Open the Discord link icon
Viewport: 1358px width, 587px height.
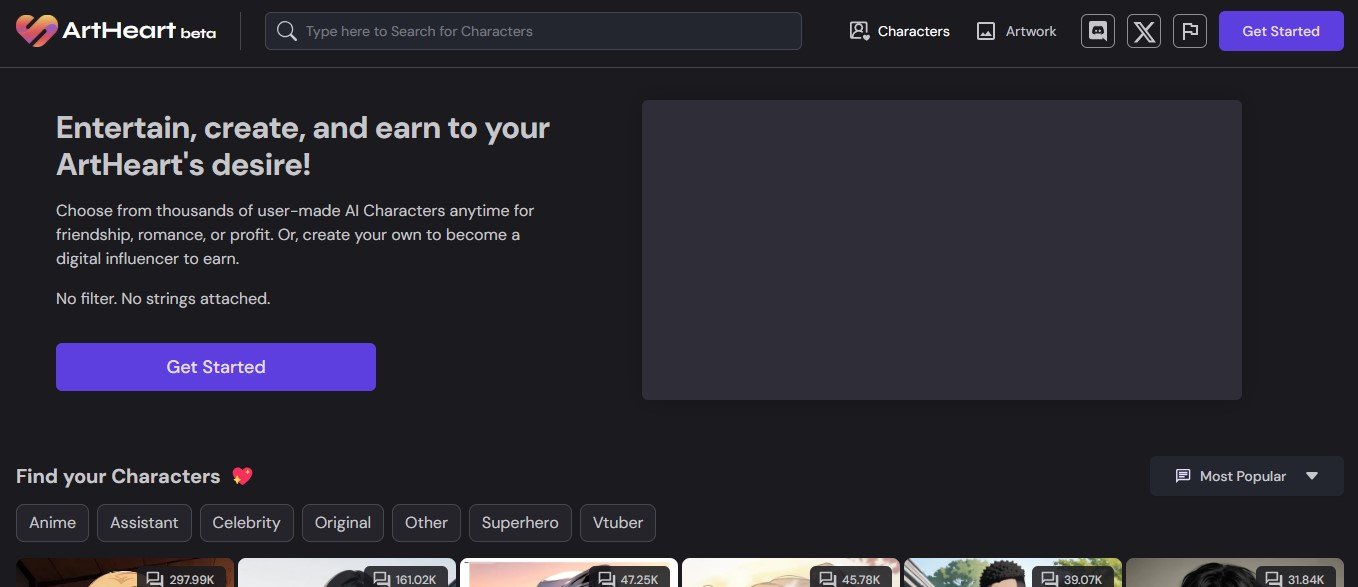click(x=1097, y=31)
